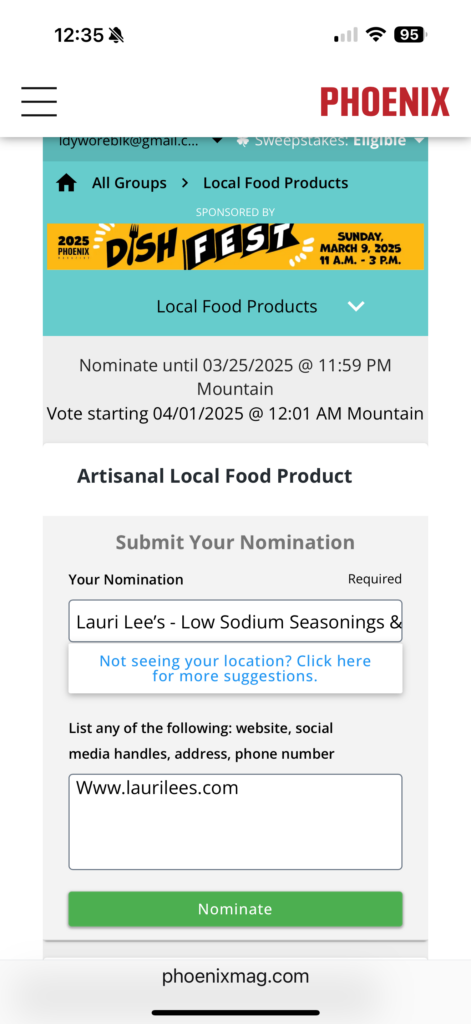Focus the Your Nomination text field
This screenshot has width=471, height=1024.
pyautogui.click(x=235, y=621)
